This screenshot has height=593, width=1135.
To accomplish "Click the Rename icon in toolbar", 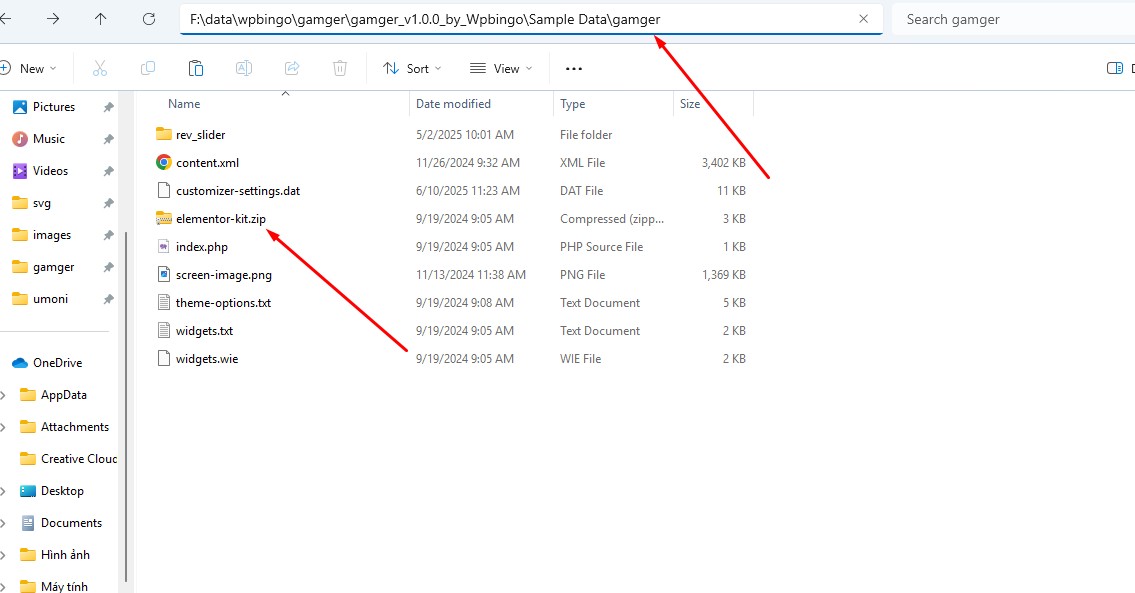I will tap(244, 68).
